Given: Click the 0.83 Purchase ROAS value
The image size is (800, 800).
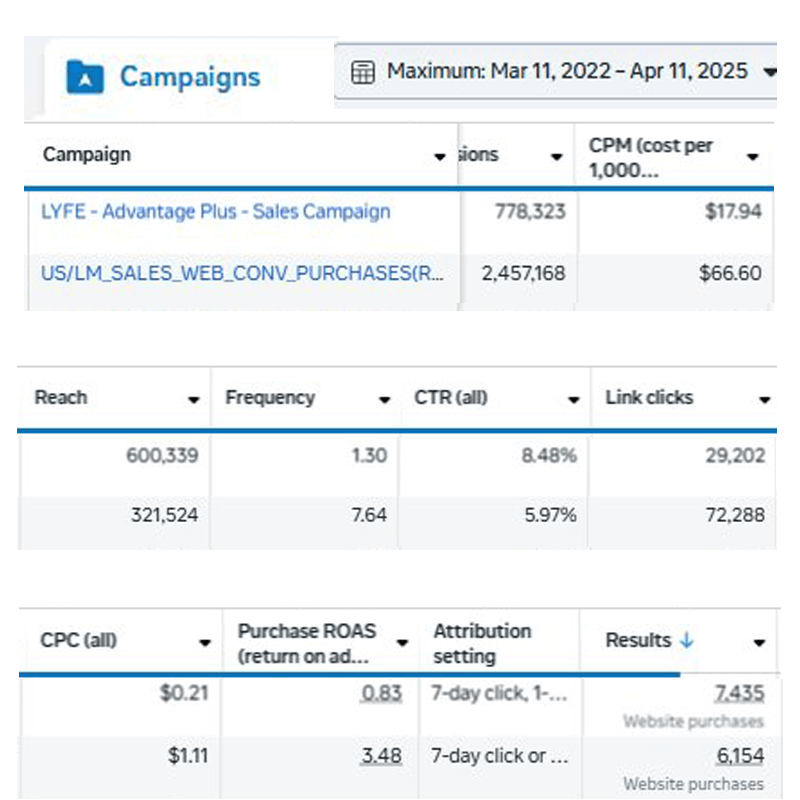Looking at the screenshot, I should click(x=382, y=693).
